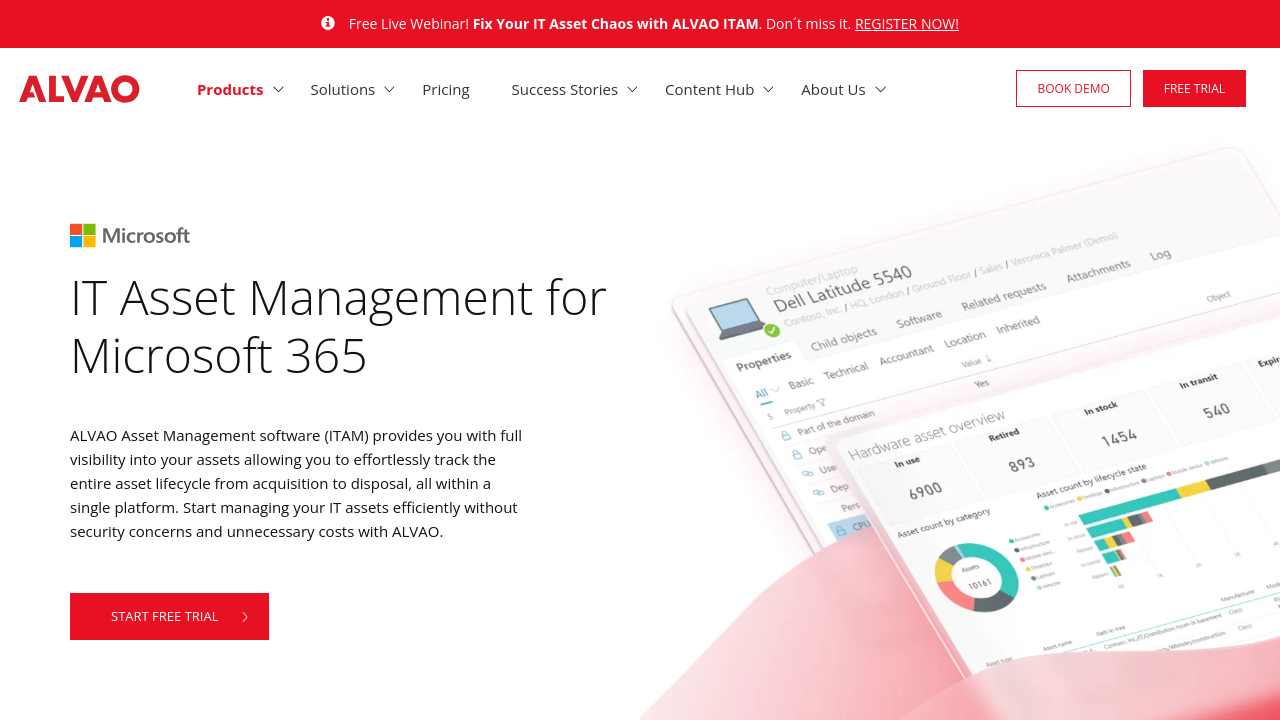The width and height of the screenshot is (1280, 720).
Task: Select the Success Stories menu label
Action: (x=564, y=90)
